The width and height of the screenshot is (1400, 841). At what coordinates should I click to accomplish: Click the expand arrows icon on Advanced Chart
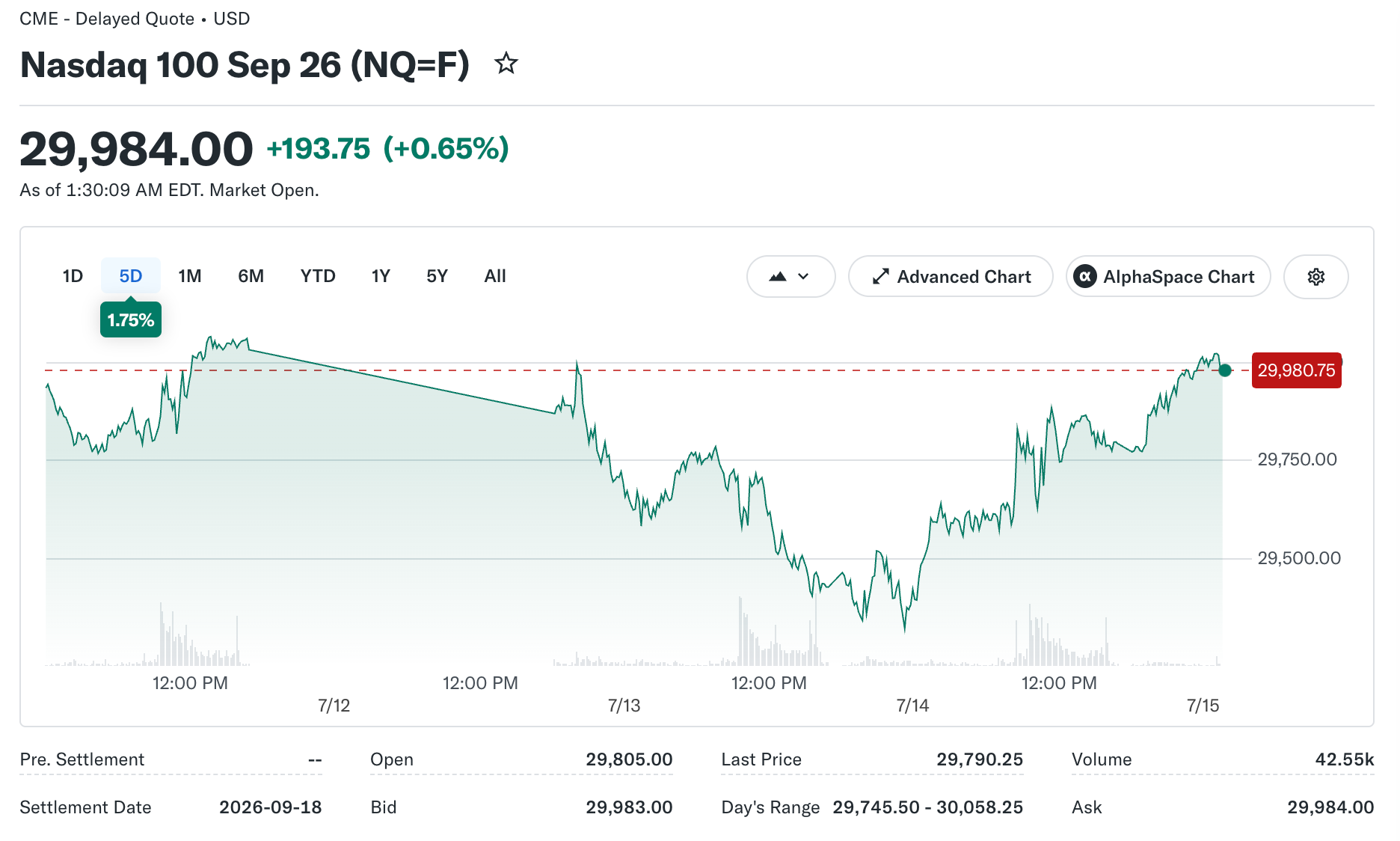(881, 277)
